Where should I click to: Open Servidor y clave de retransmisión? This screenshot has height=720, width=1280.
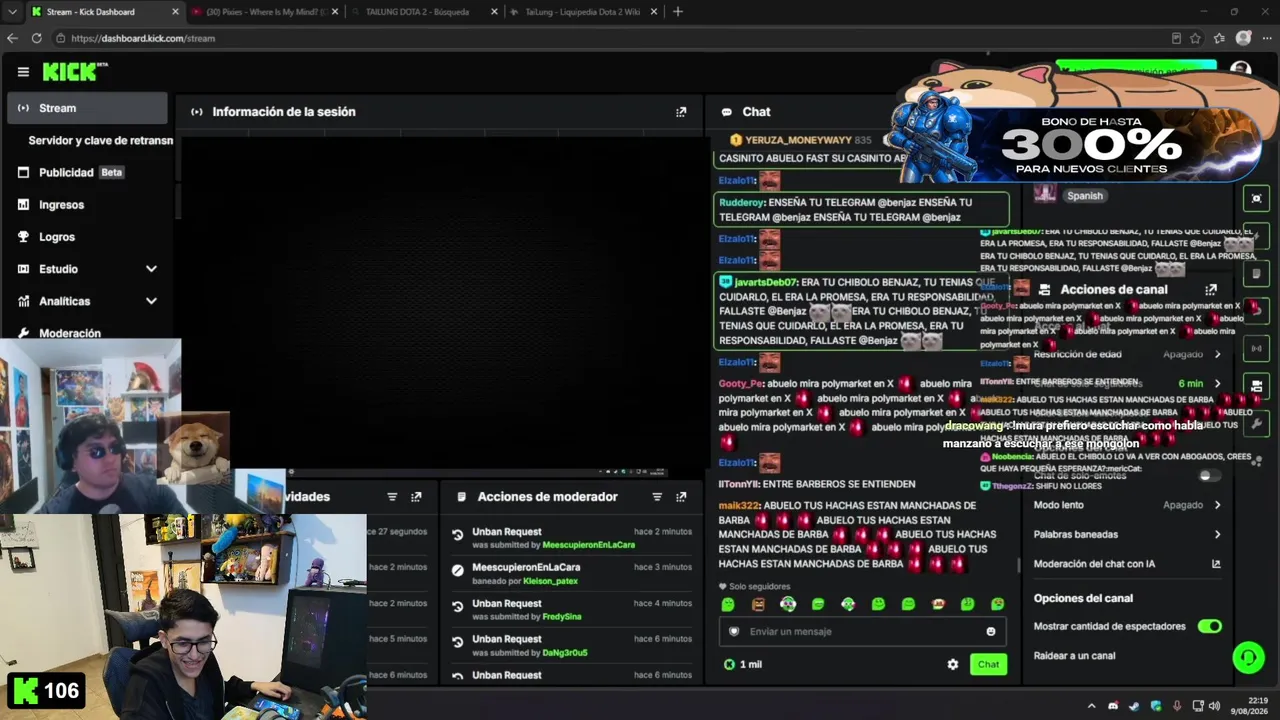point(100,141)
